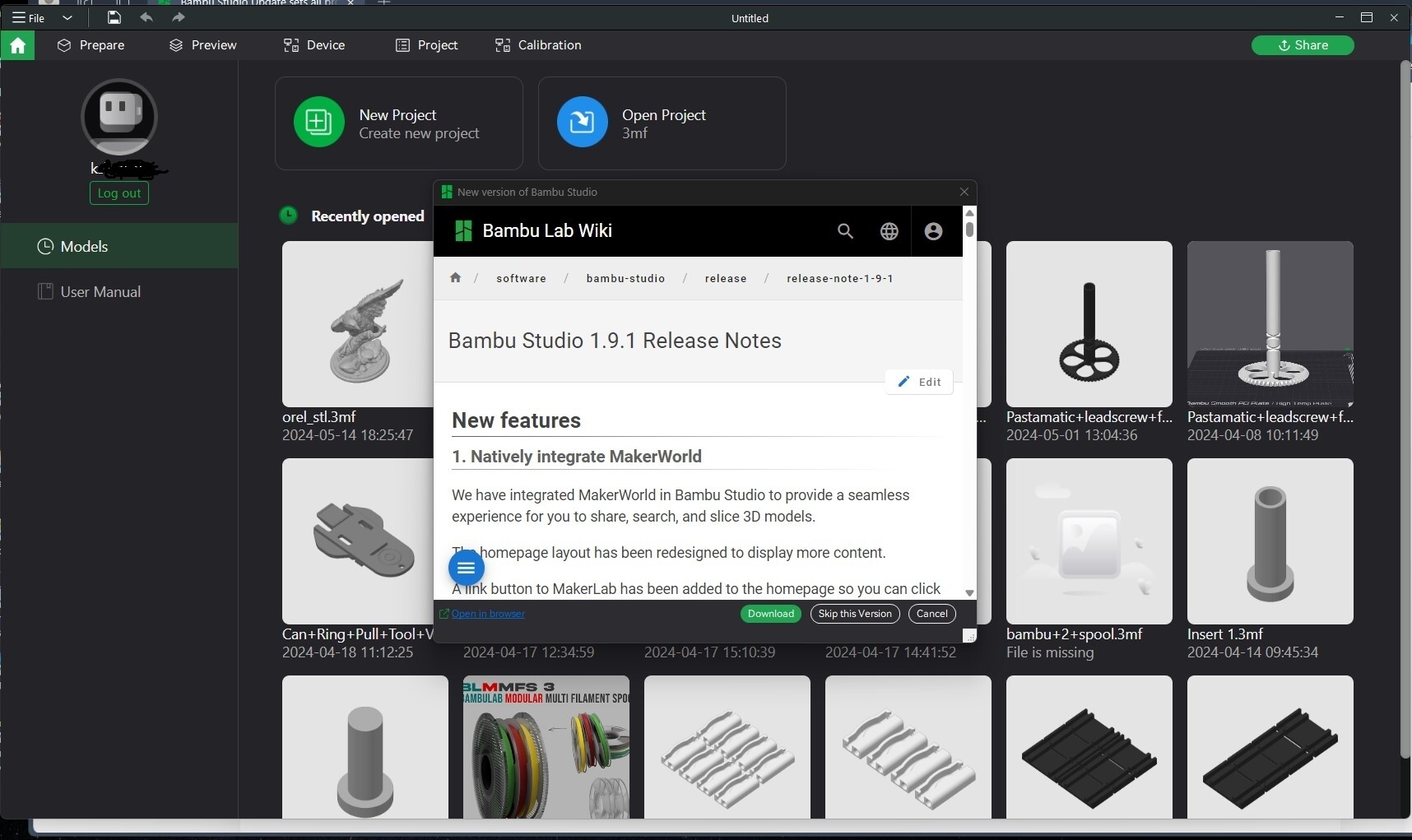Click the Download button
The height and width of the screenshot is (840, 1412).
pyautogui.click(x=771, y=614)
